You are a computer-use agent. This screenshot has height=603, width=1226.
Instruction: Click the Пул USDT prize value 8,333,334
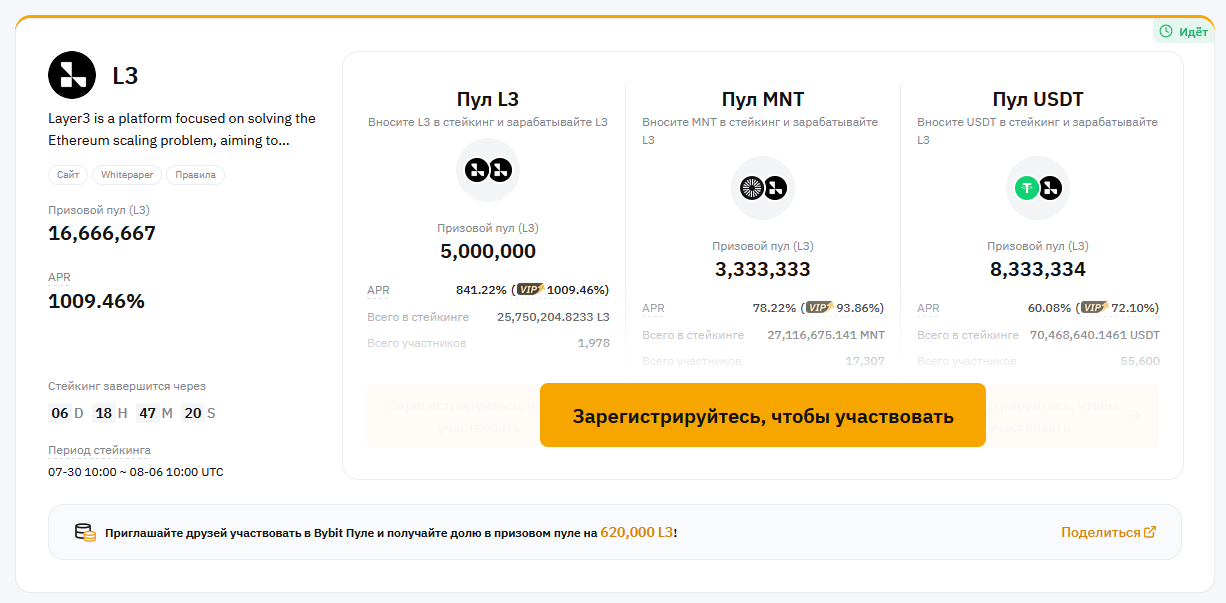(1038, 269)
